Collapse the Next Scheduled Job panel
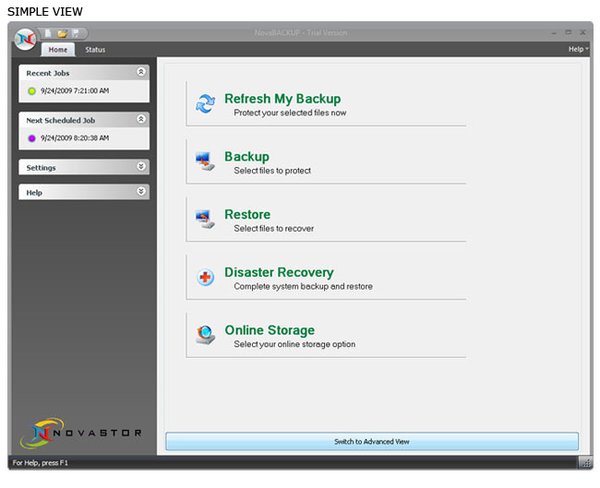 pos(141,119)
